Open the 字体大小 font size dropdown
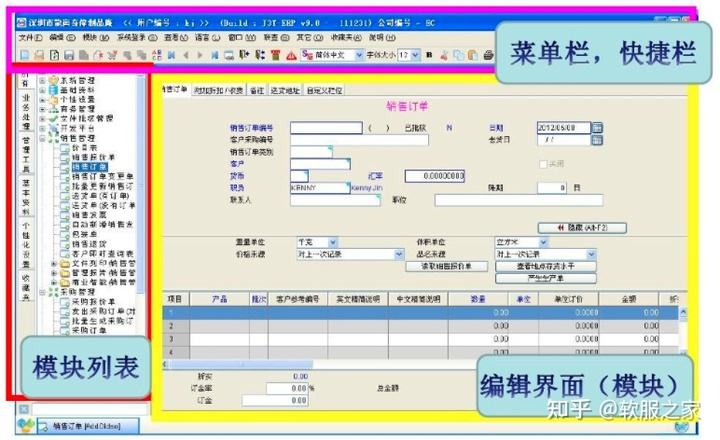Viewport: 720px width, 440px height. 416,55
